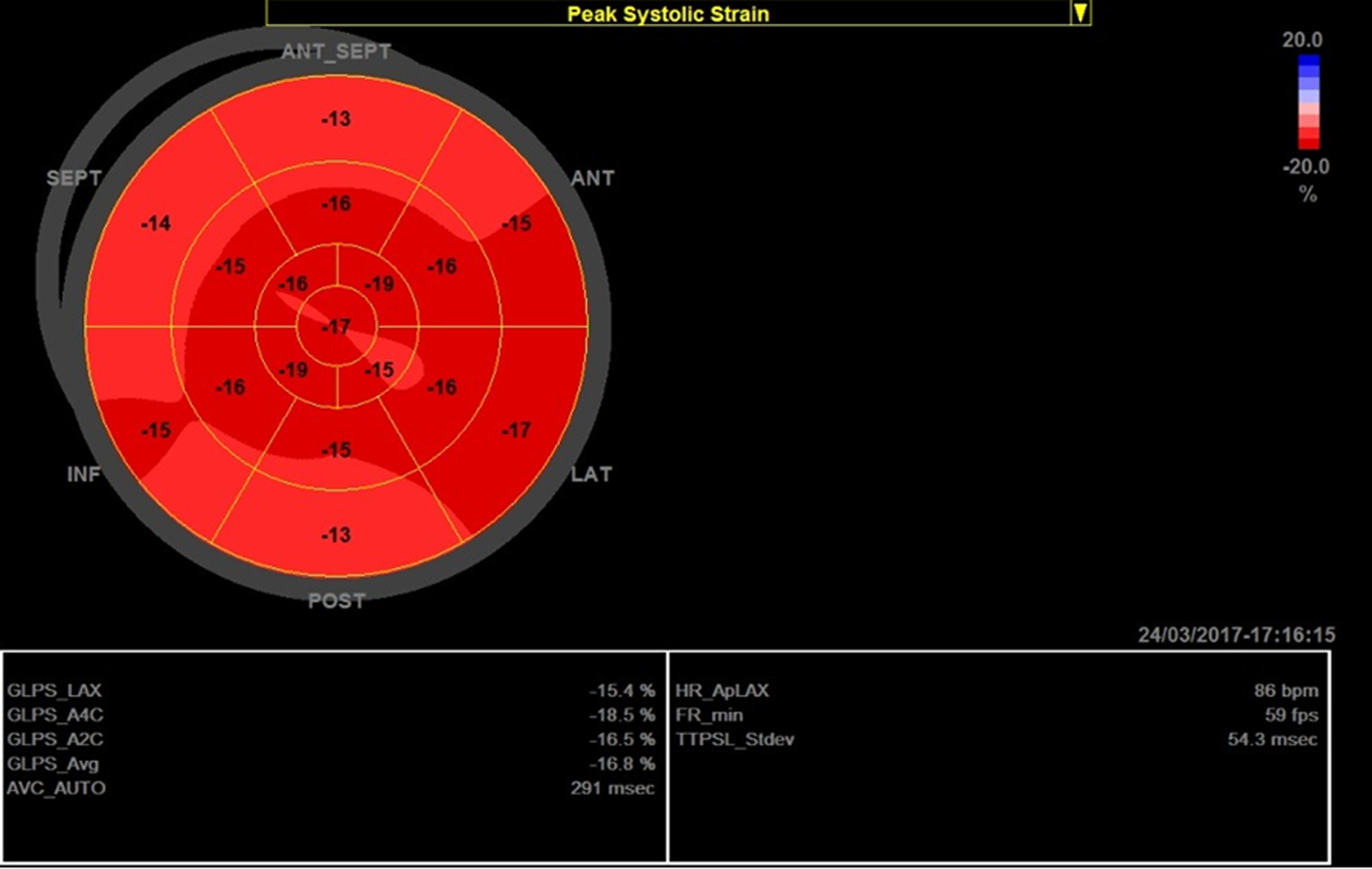Click the basal LAT segment showing -17

pyautogui.click(x=517, y=431)
